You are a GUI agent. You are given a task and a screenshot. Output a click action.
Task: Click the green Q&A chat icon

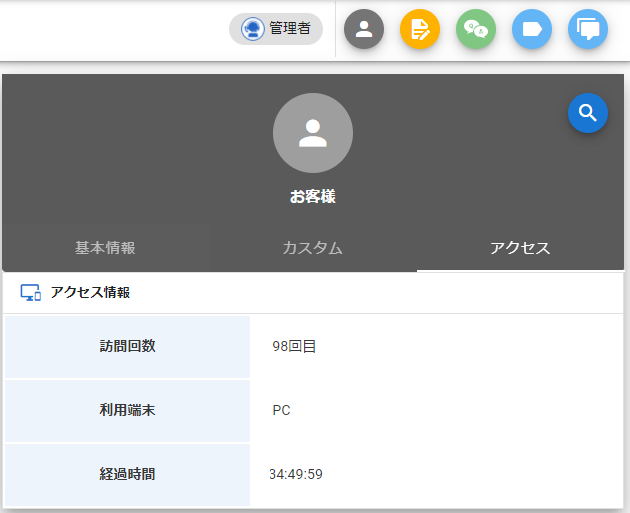point(476,29)
